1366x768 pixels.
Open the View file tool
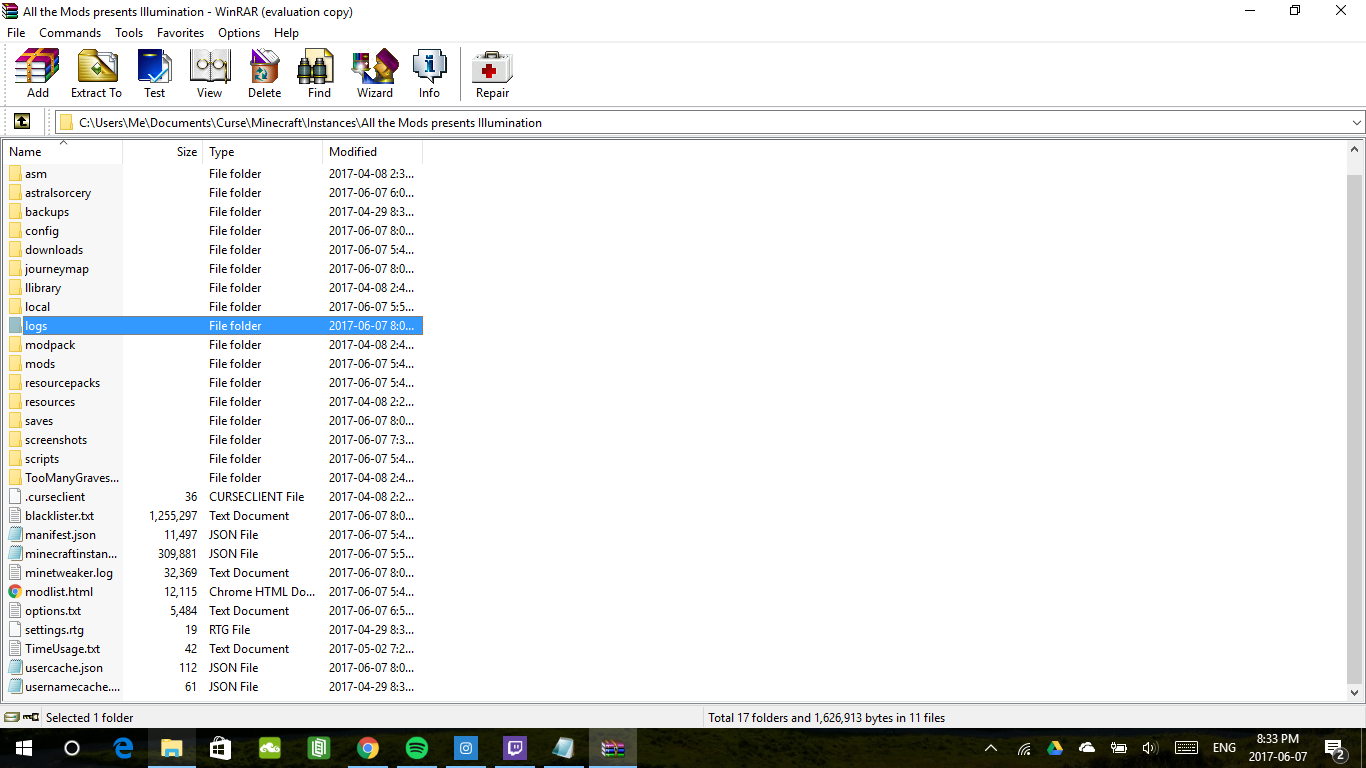pos(209,74)
